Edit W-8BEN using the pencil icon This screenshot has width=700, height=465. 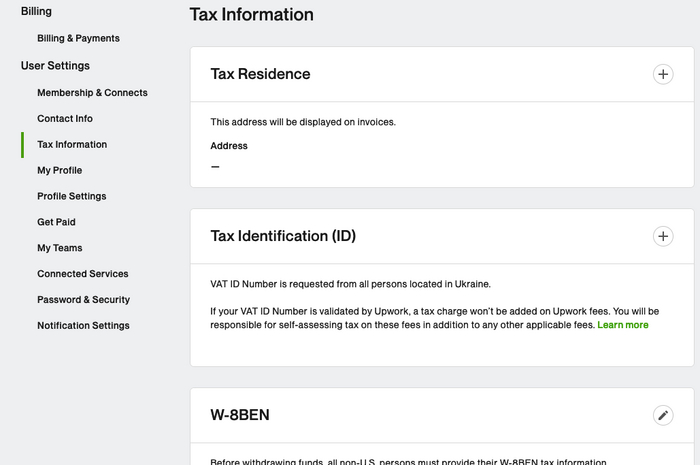[662, 415]
